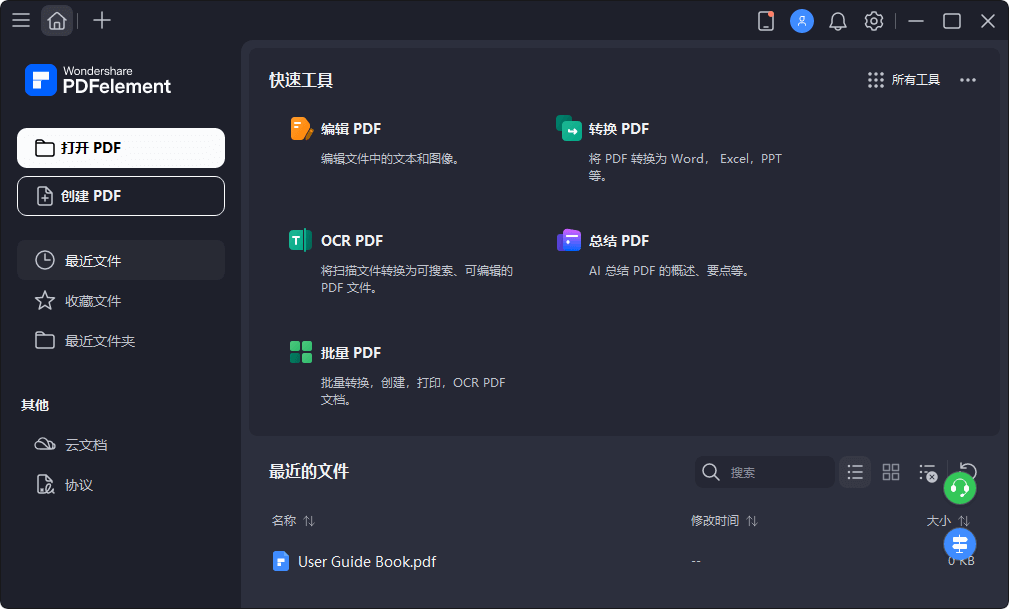Open a new tab with the plus button
The width and height of the screenshot is (1009, 609).
pos(101,20)
